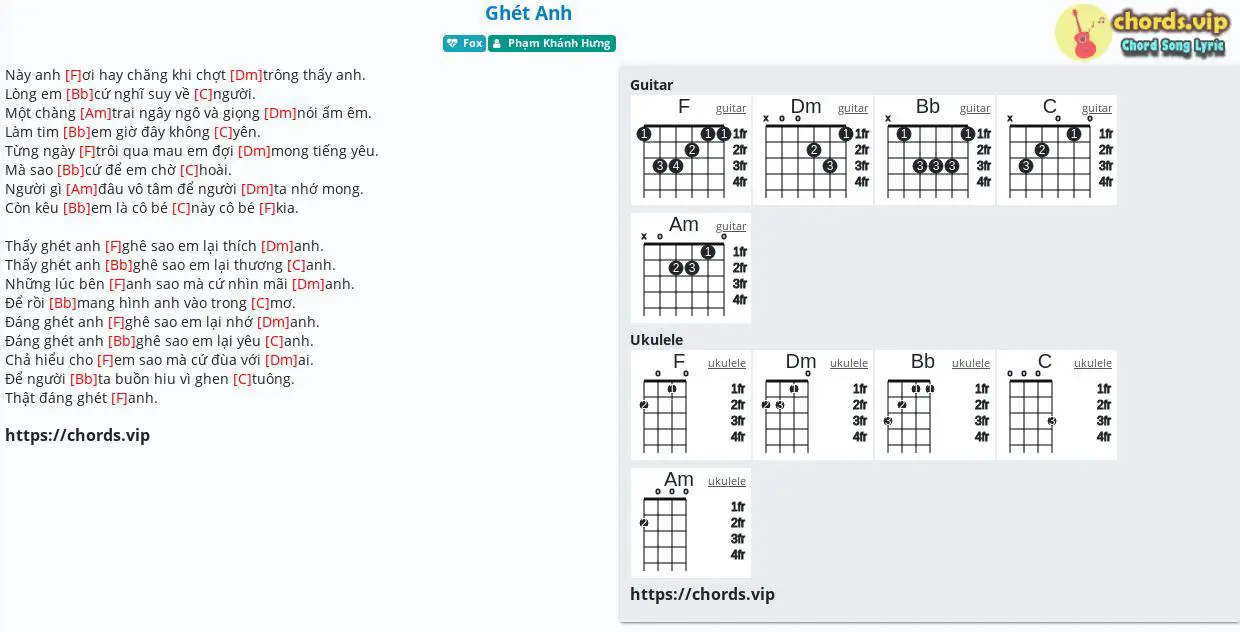The width and height of the screenshot is (1240, 632).
Task: Open the Fox genre tag
Action: [x=465, y=44]
